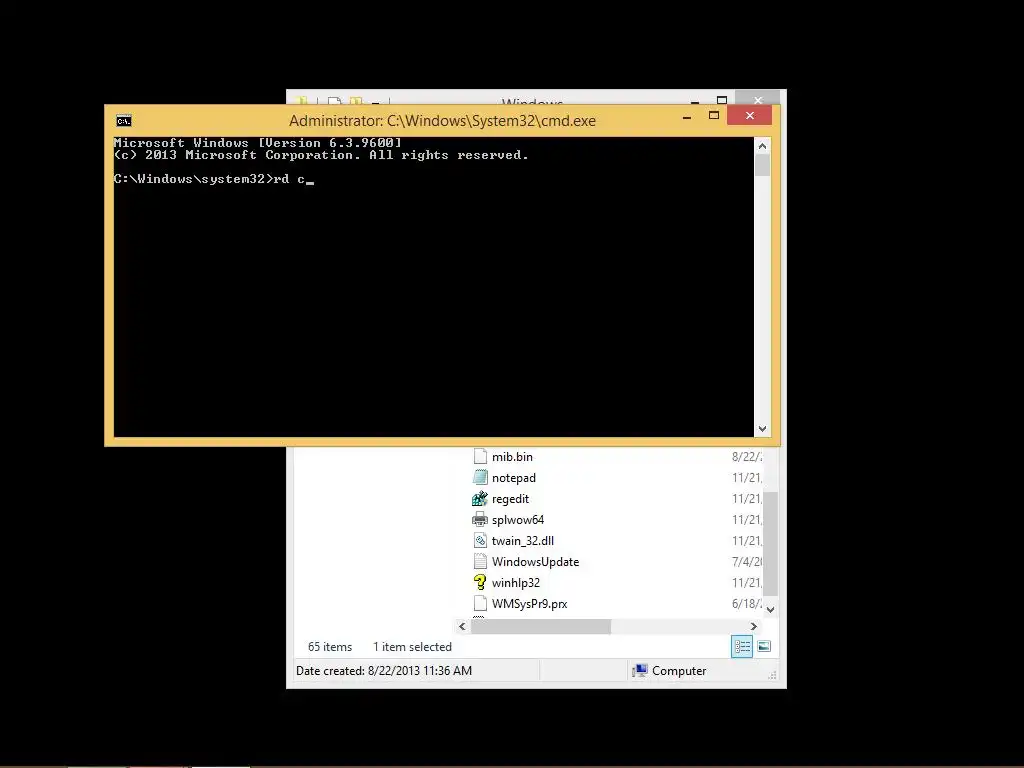Click the 6/18 date of WMSysPr9.prx
The height and width of the screenshot is (768, 1024).
pos(746,603)
